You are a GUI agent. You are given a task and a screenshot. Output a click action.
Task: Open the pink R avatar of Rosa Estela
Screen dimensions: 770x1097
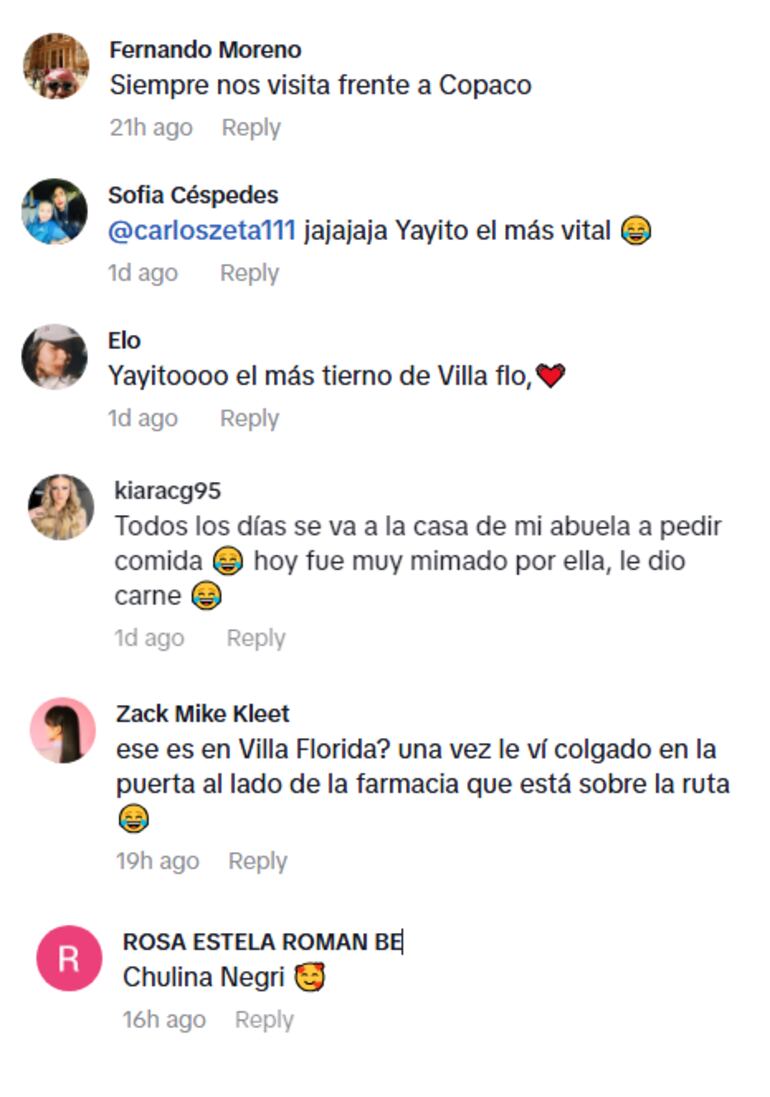coord(69,958)
